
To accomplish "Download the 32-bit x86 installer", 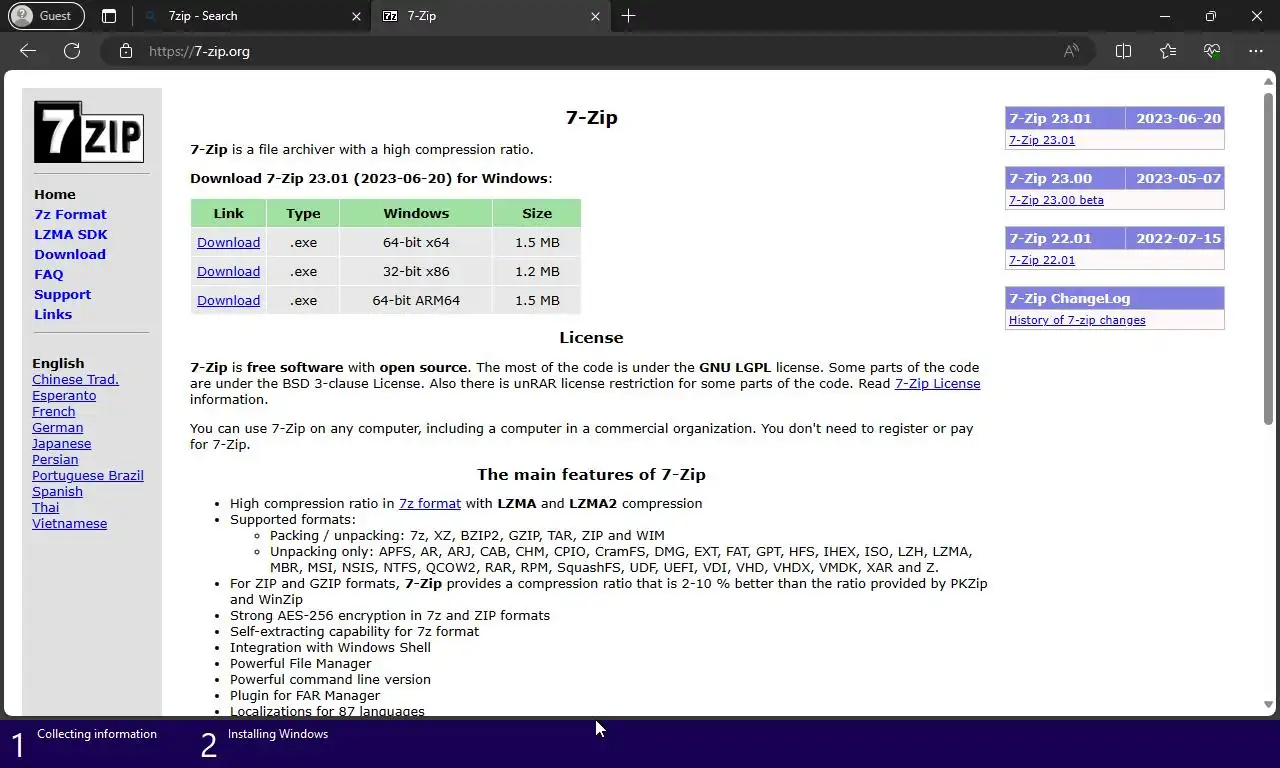I will [x=228, y=272].
